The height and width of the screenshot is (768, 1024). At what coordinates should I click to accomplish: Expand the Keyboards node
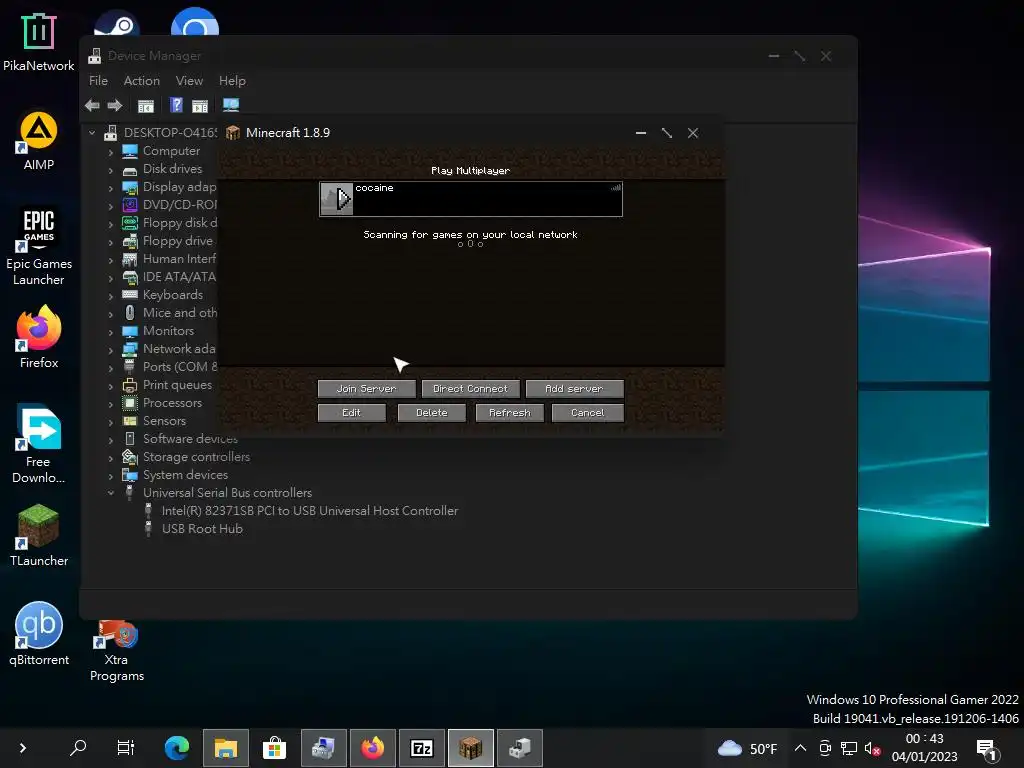click(110, 296)
